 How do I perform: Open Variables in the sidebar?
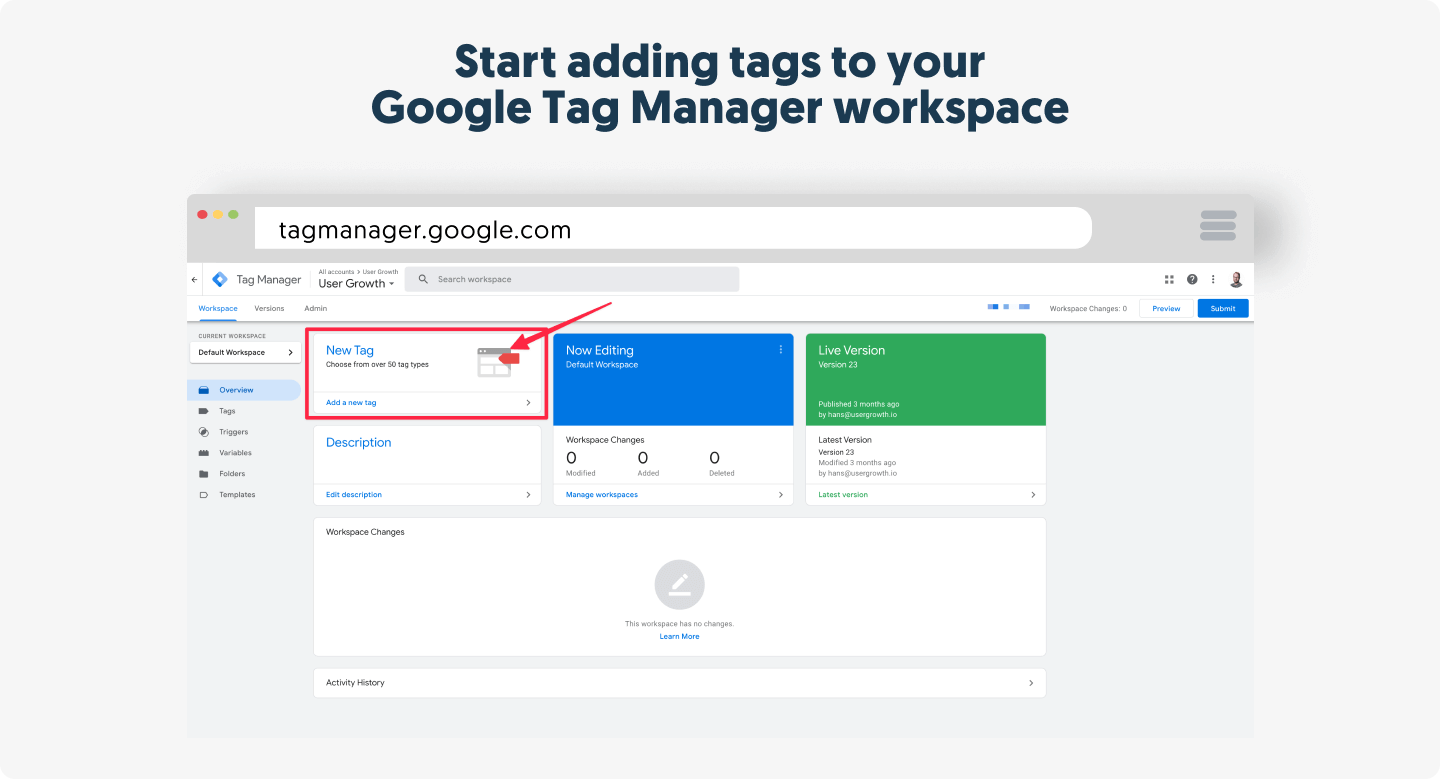pos(235,453)
